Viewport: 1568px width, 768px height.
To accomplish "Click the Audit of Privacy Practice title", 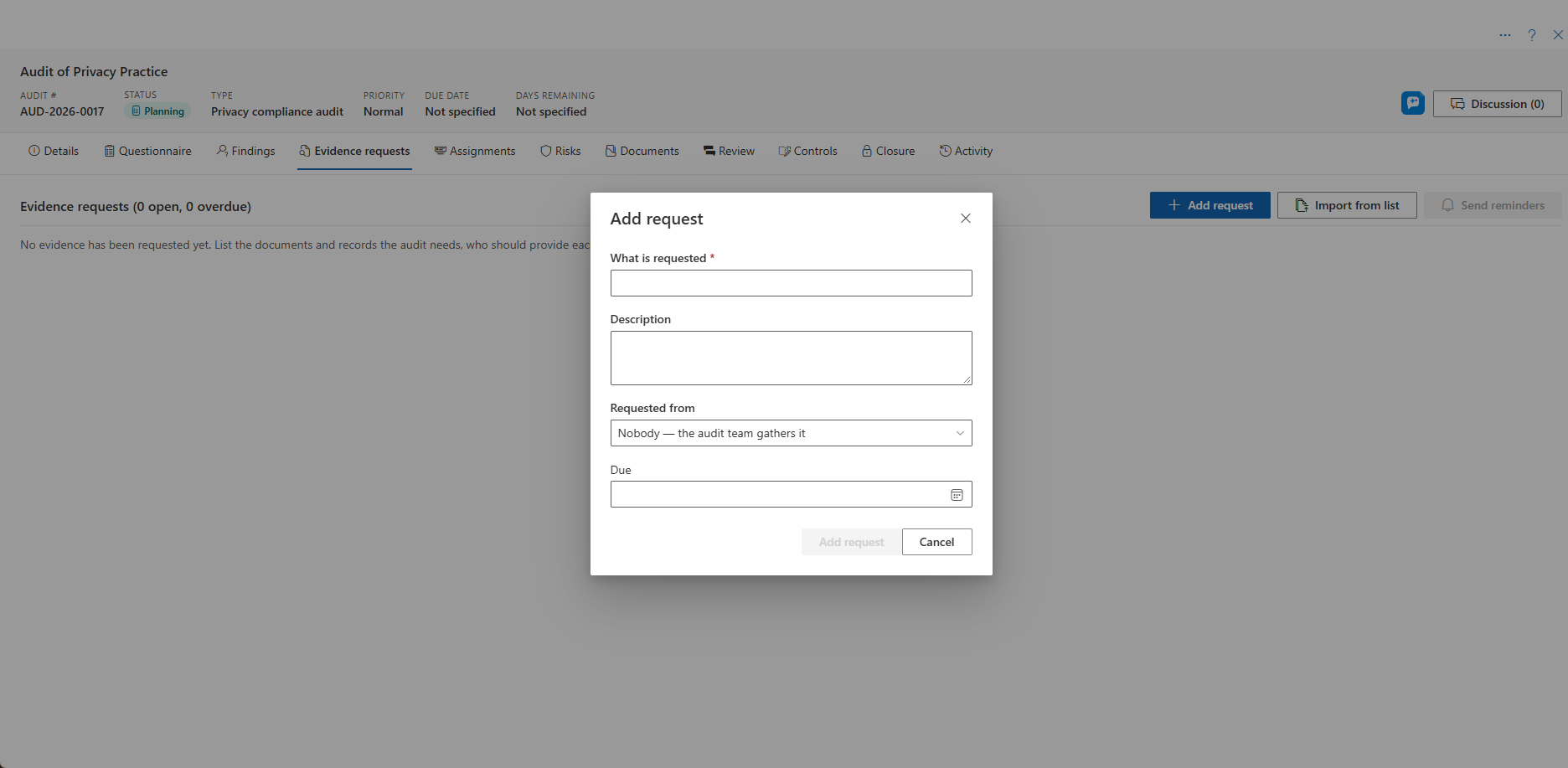I will (94, 72).
